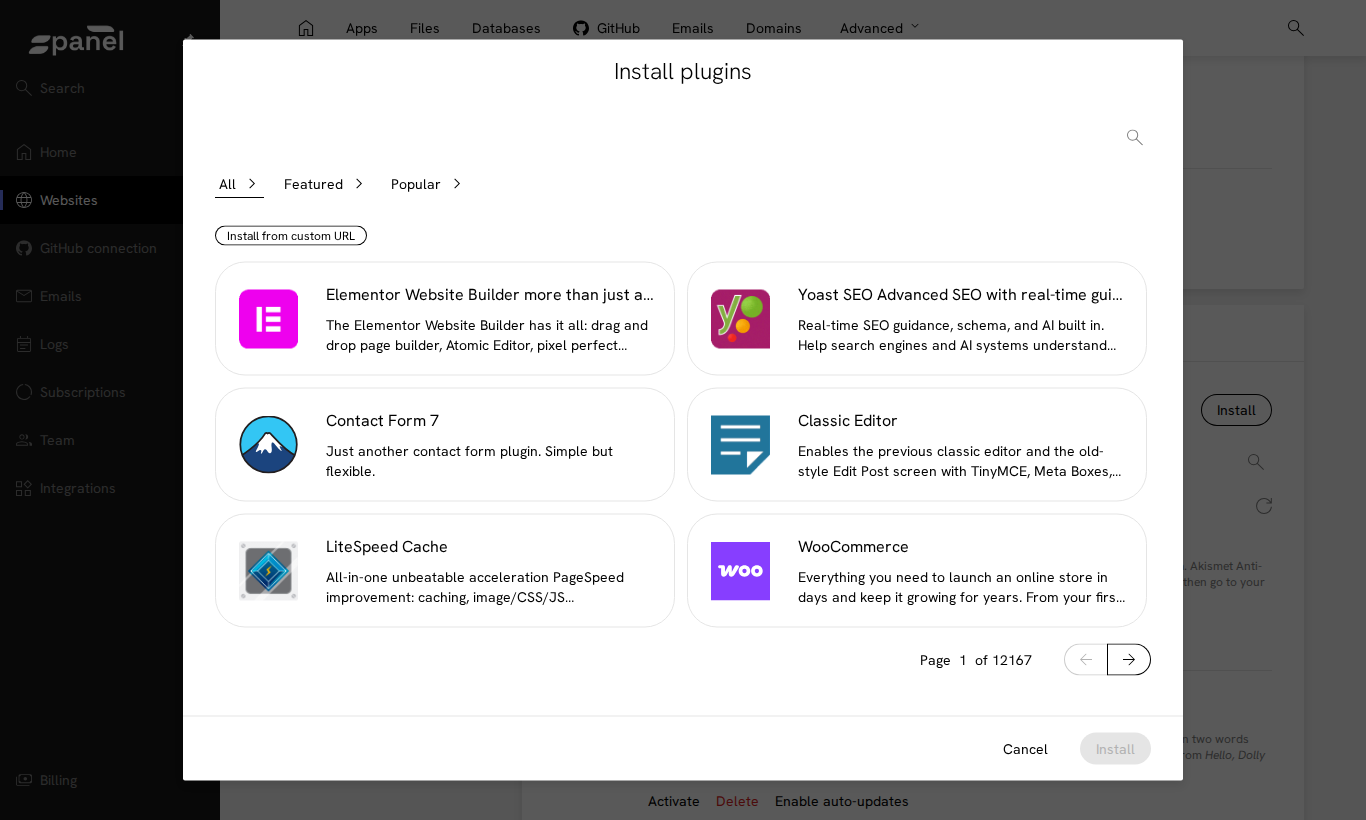Open Apps in the top navigation

[362, 28]
